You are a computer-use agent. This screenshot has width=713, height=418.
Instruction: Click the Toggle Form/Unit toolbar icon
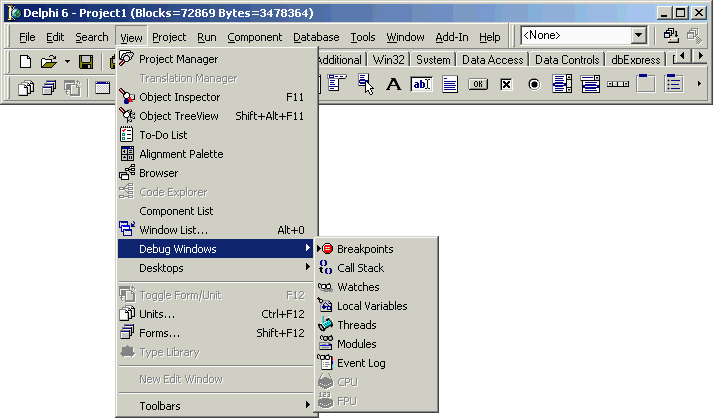[72, 87]
